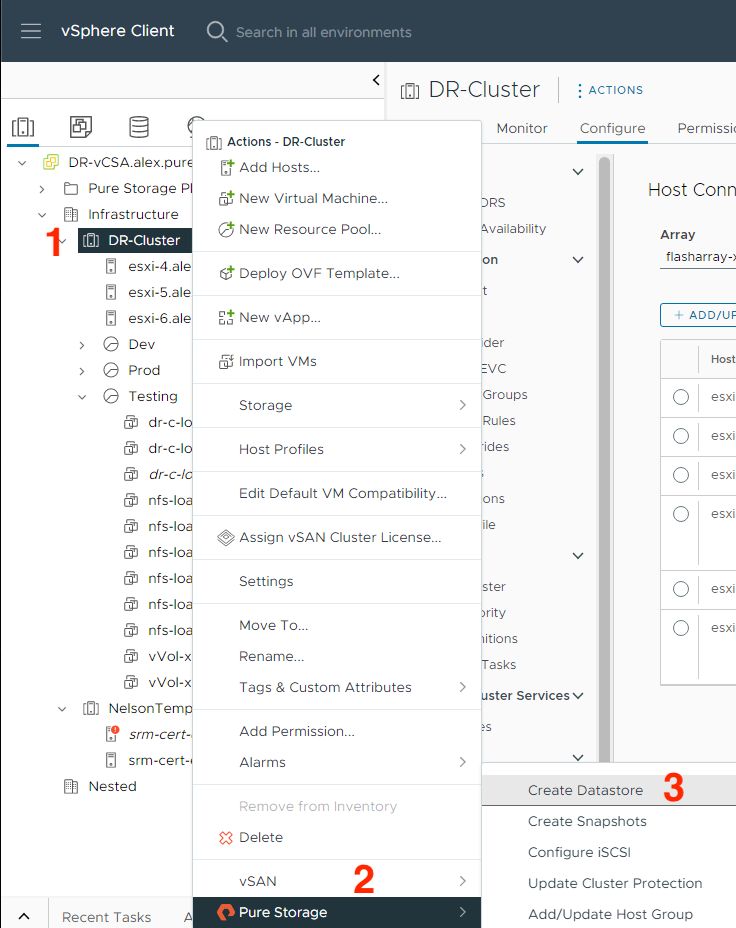The height and width of the screenshot is (928, 736).
Task: Switch to the Monitor tab
Action: pyautogui.click(x=522, y=128)
